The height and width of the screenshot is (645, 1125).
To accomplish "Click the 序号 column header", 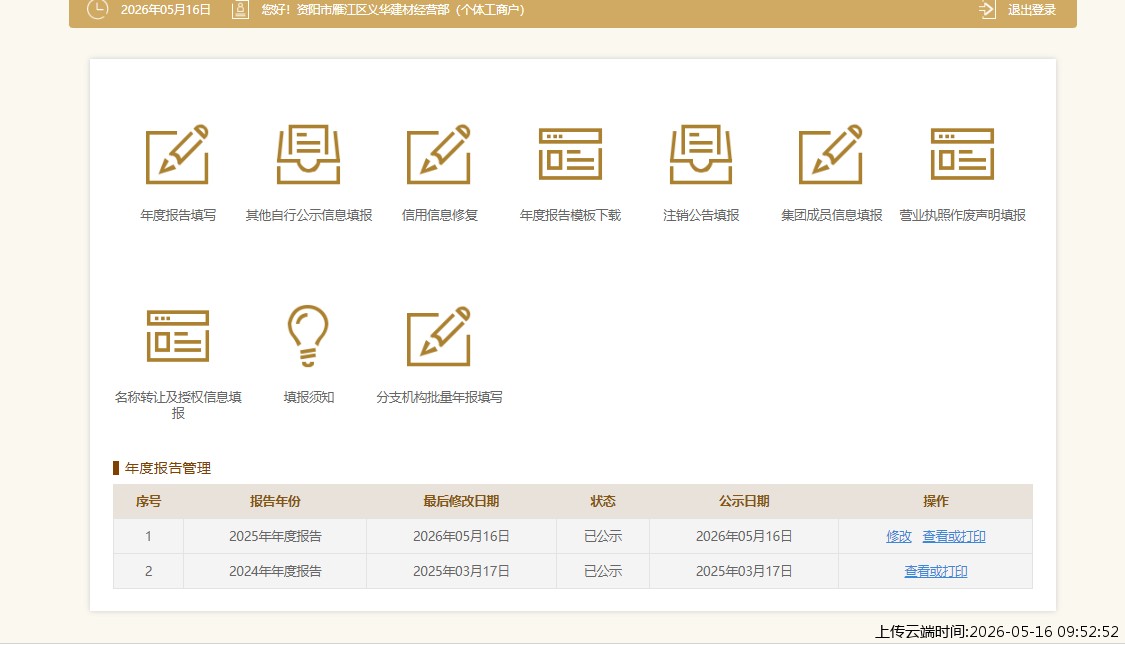I will (x=149, y=501).
